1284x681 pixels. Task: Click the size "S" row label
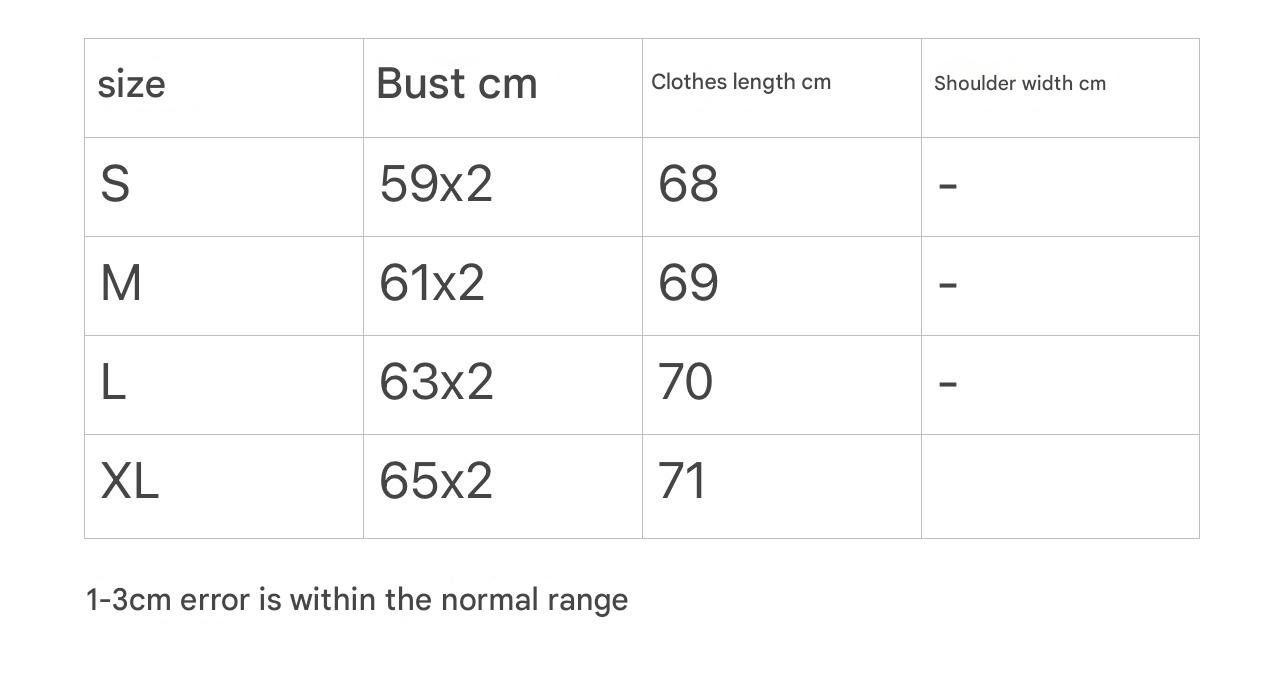(115, 185)
